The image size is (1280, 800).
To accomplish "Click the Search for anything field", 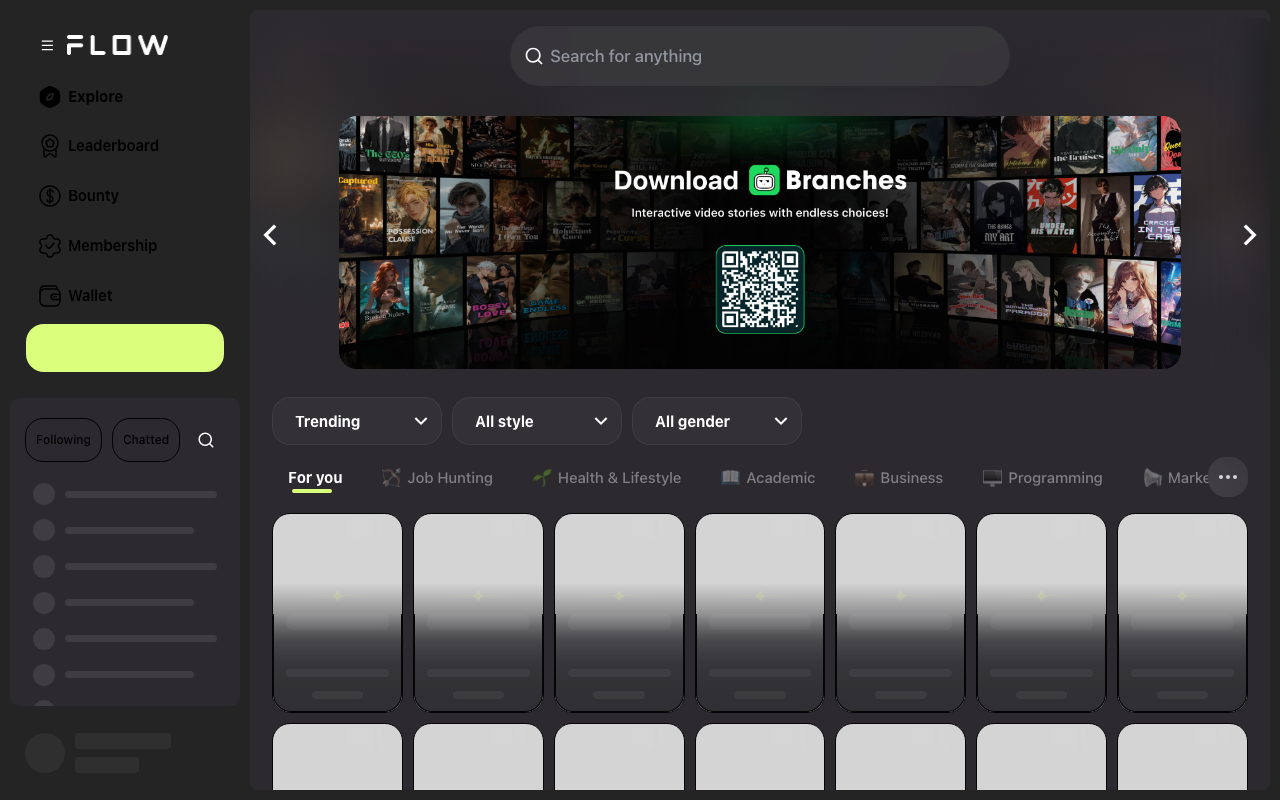I will (x=760, y=56).
